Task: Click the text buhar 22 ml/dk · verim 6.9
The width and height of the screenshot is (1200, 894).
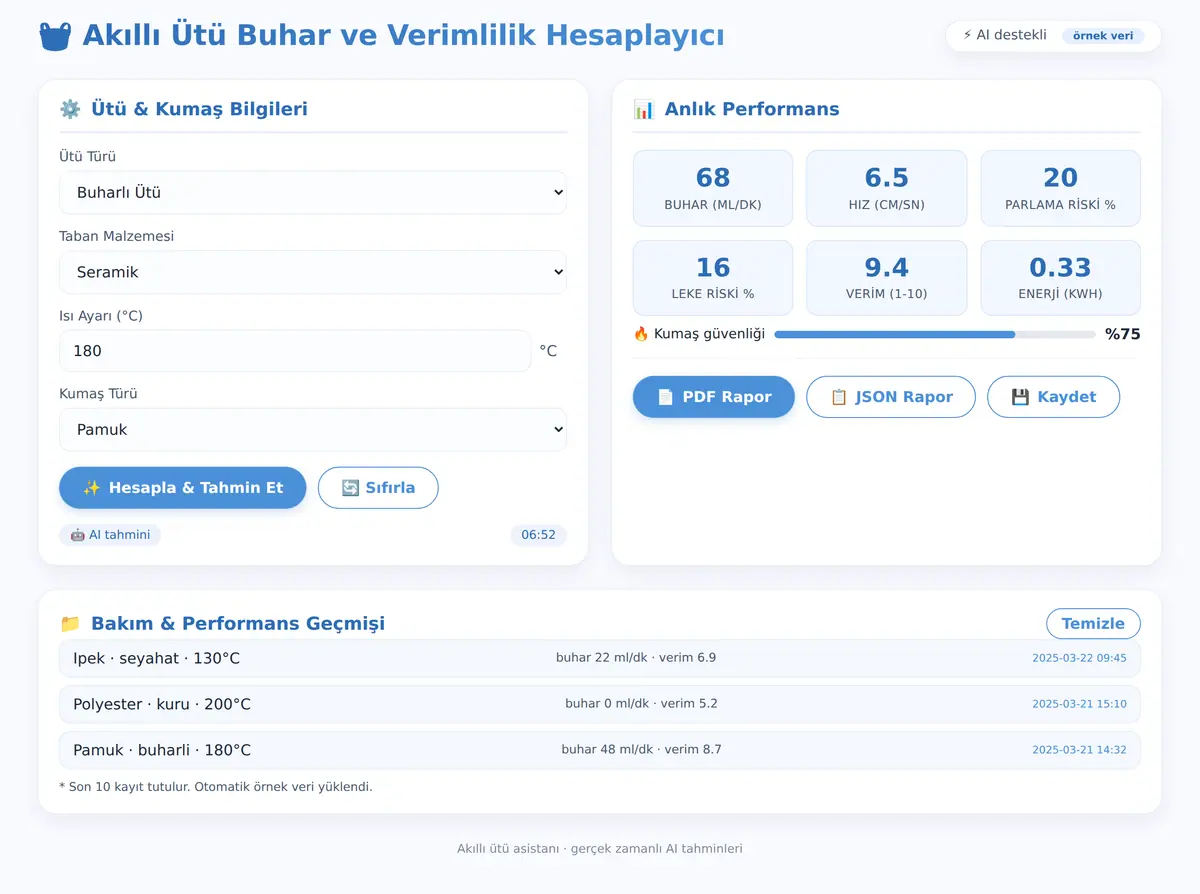Action: coord(636,658)
